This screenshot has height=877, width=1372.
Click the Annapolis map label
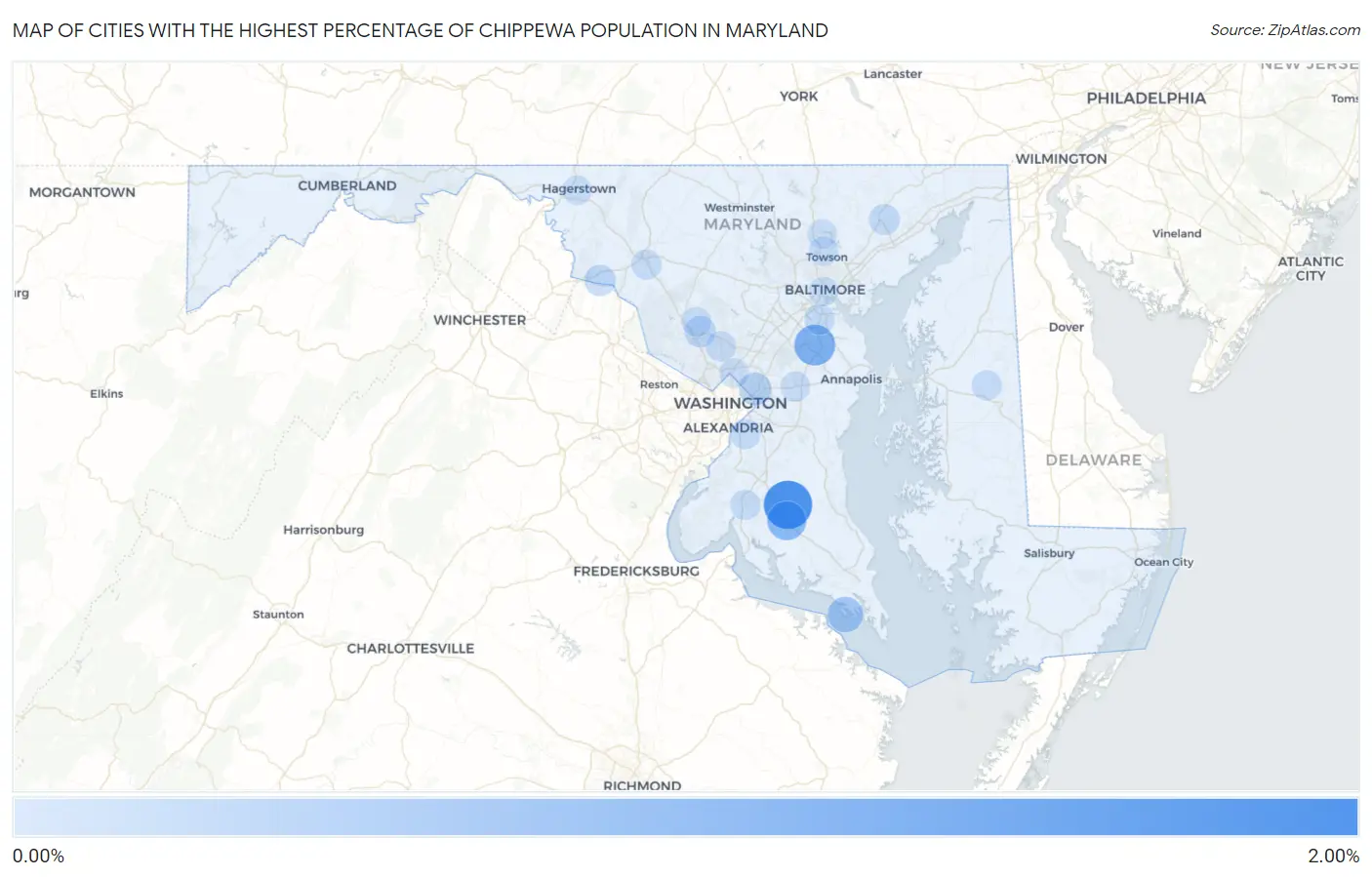(x=851, y=379)
